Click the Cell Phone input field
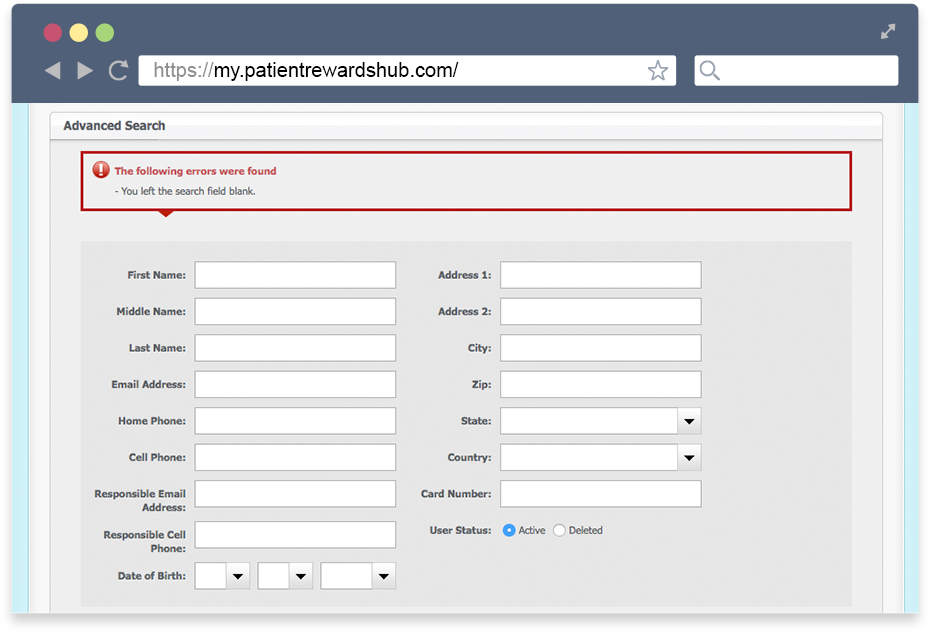Viewport: 930px width, 633px height. pos(295,457)
